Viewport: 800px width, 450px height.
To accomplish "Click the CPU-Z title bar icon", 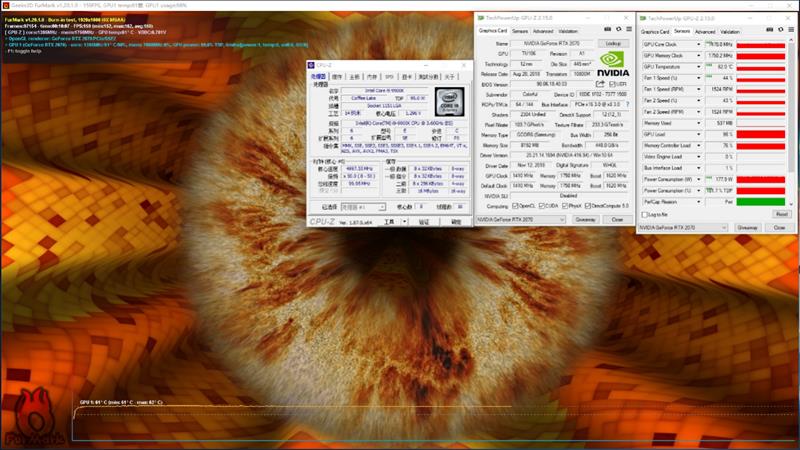I will click(311, 65).
